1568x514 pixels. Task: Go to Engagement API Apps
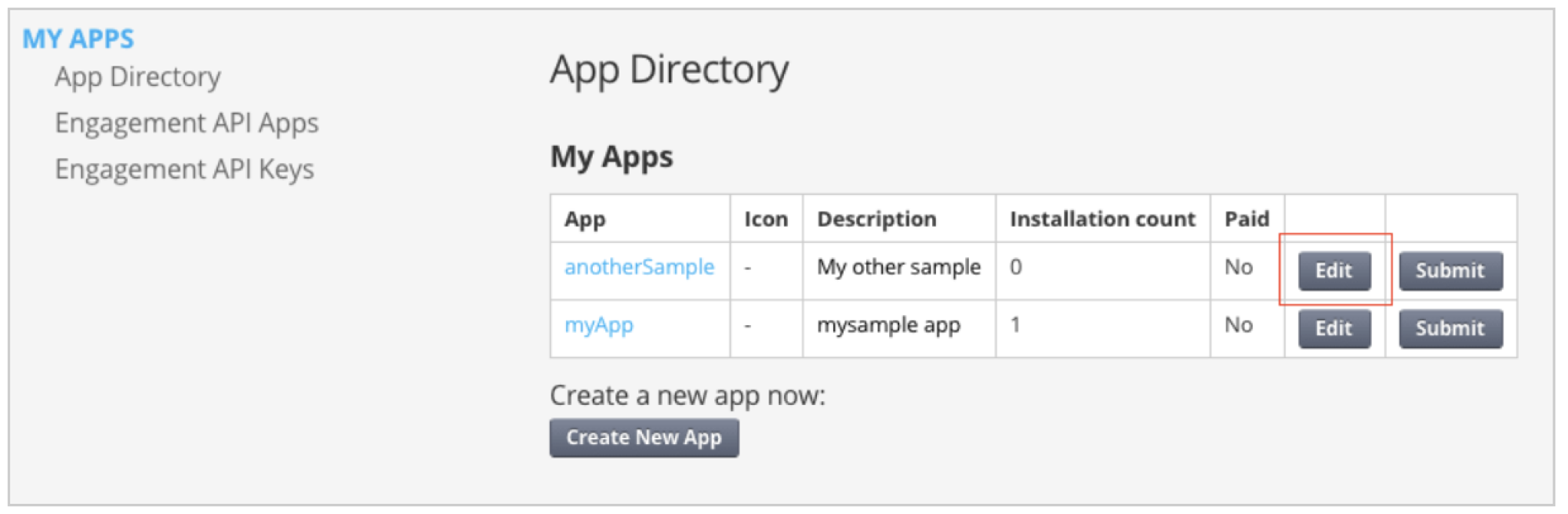coord(187,123)
